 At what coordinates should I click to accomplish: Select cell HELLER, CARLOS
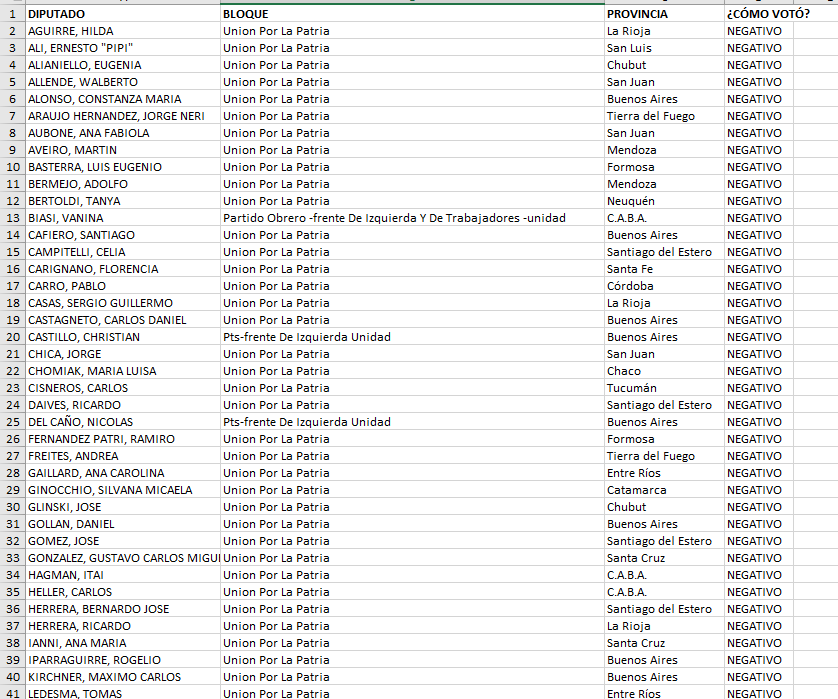click(x=123, y=592)
